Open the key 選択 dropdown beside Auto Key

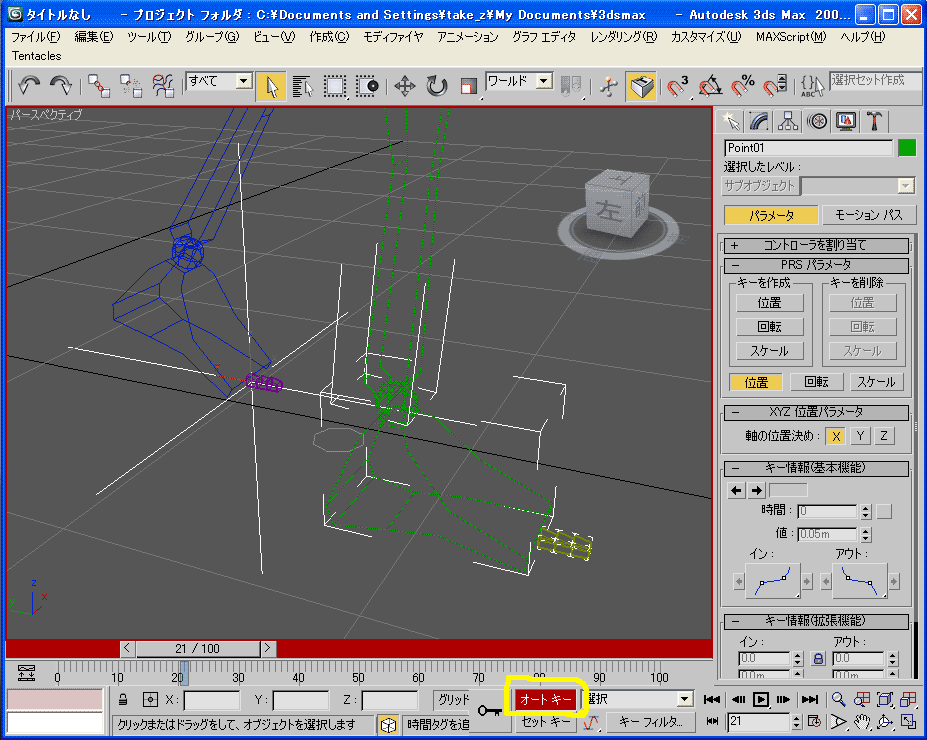click(x=640, y=699)
